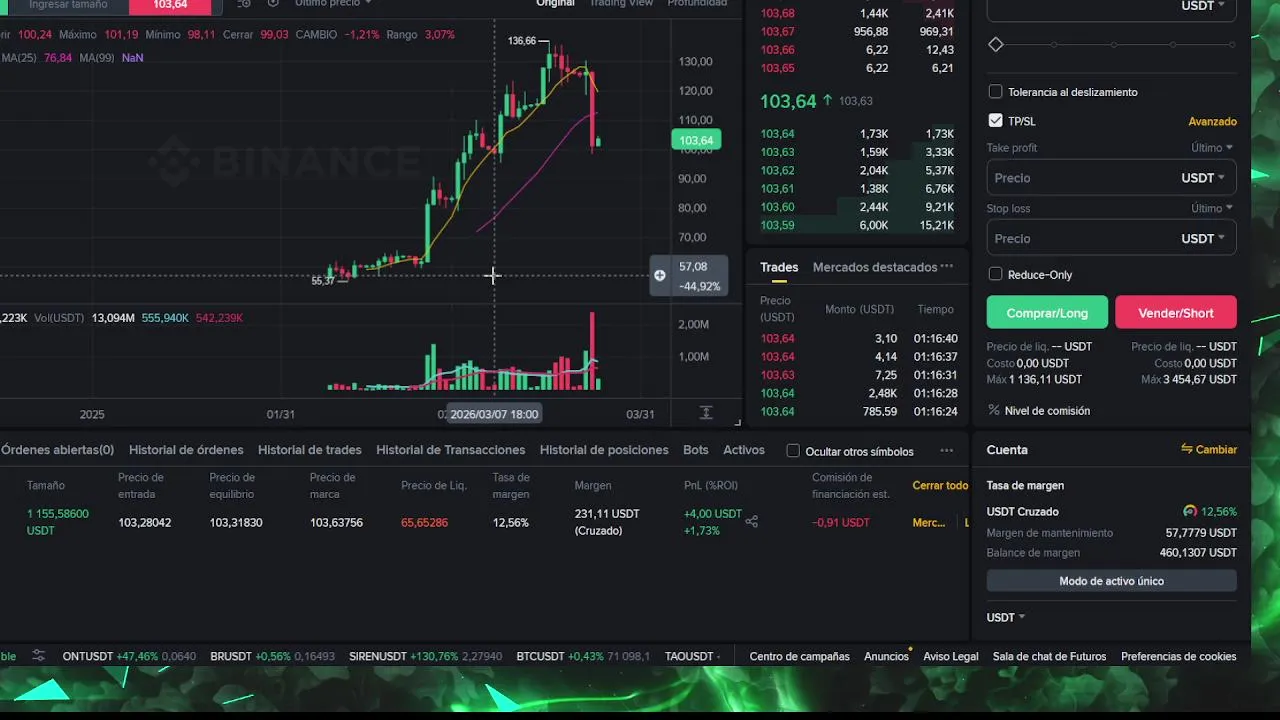Screen dimensions: 1280x720
Task: Click liquidation price 65,65286 in position row
Action: point(424,522)
